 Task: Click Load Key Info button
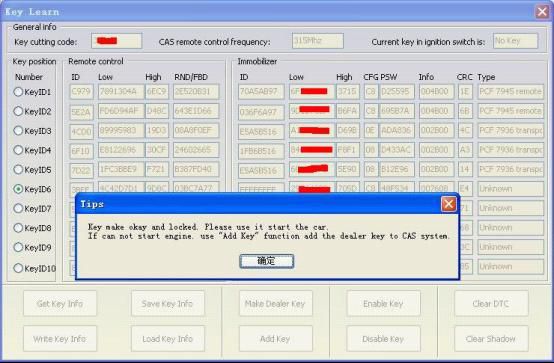coord(167,339)
